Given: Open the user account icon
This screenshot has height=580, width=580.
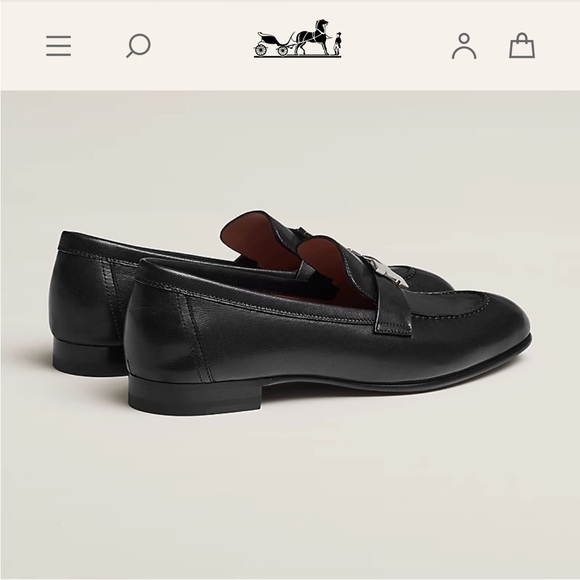Looking at the screenshot, I should point(464,46).
